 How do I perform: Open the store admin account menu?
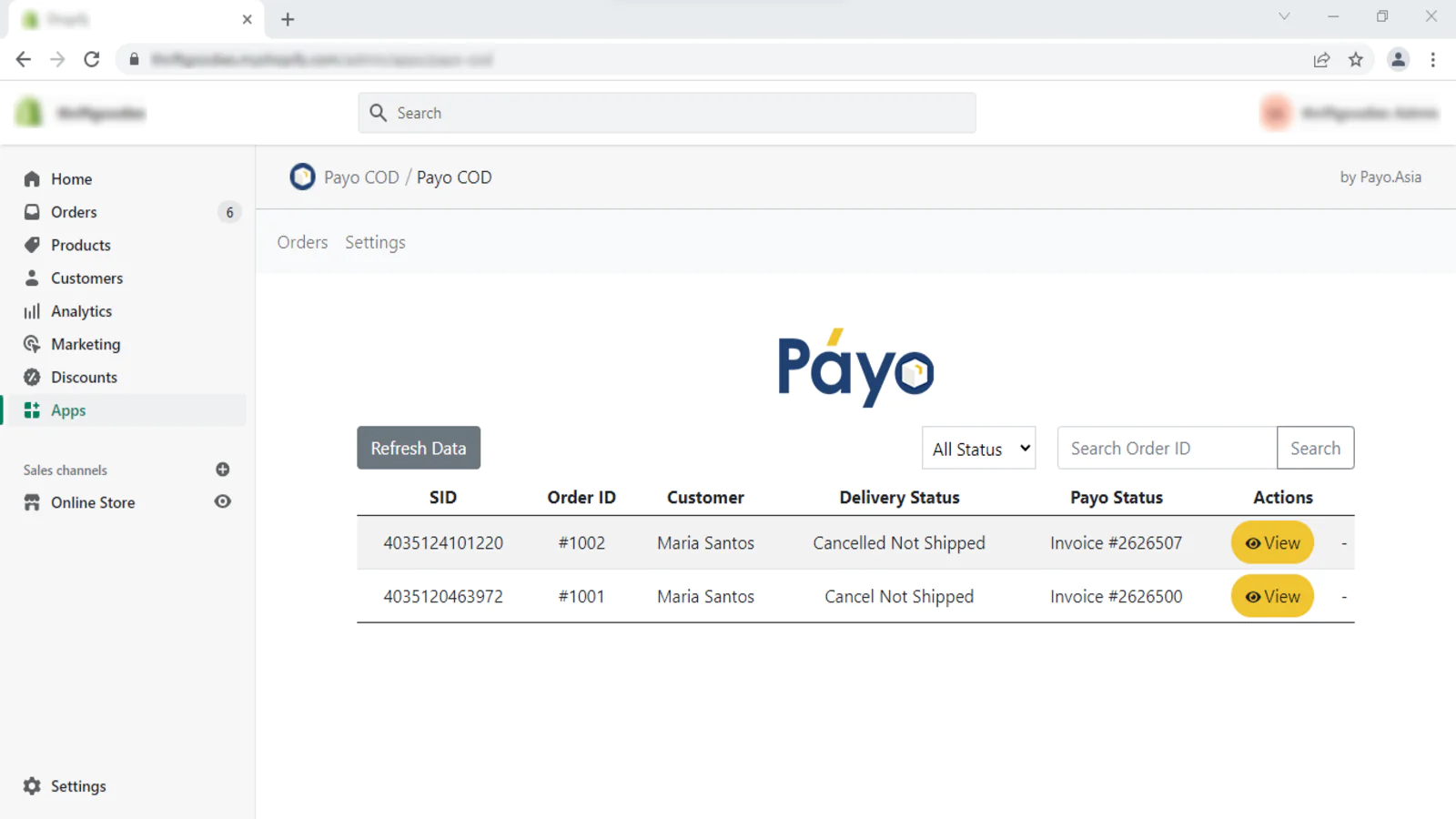coord(1349,113)
